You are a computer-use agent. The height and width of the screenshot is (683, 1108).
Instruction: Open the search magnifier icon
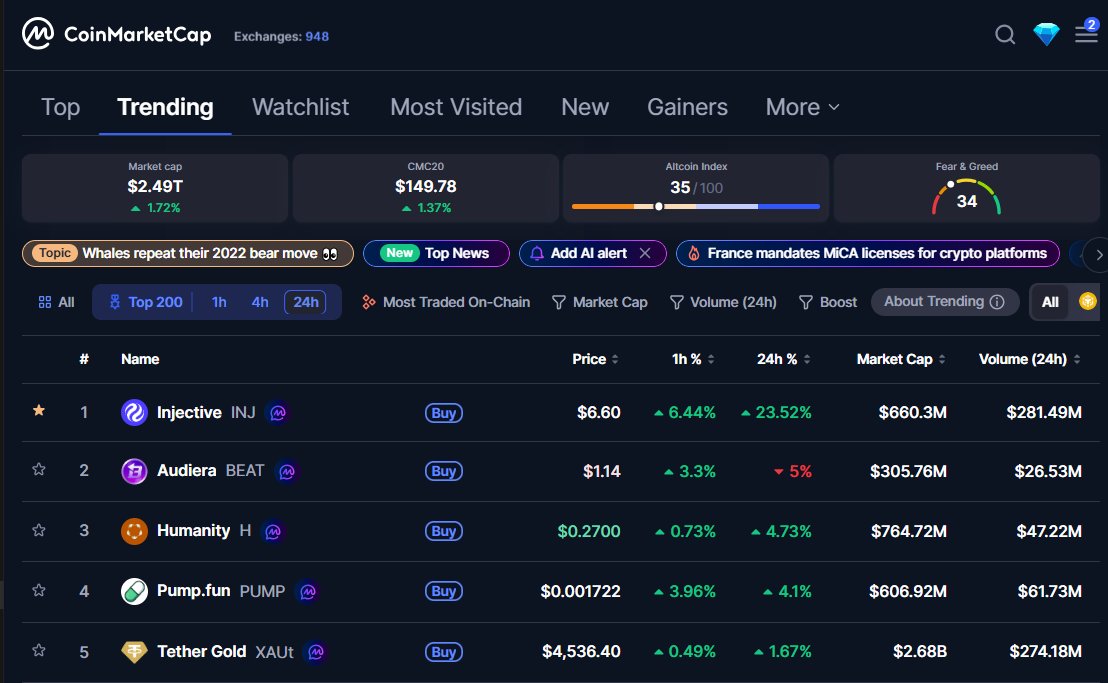1005,34
